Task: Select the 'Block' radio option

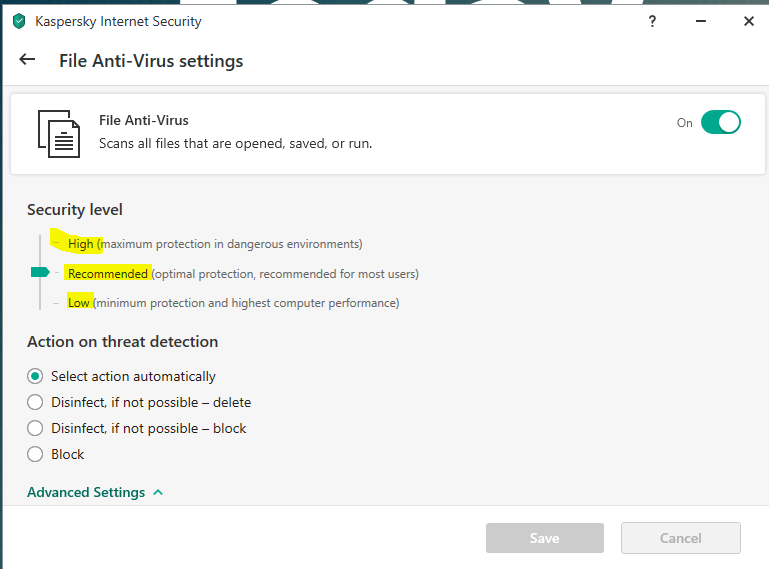Action: tap(35, 454)
